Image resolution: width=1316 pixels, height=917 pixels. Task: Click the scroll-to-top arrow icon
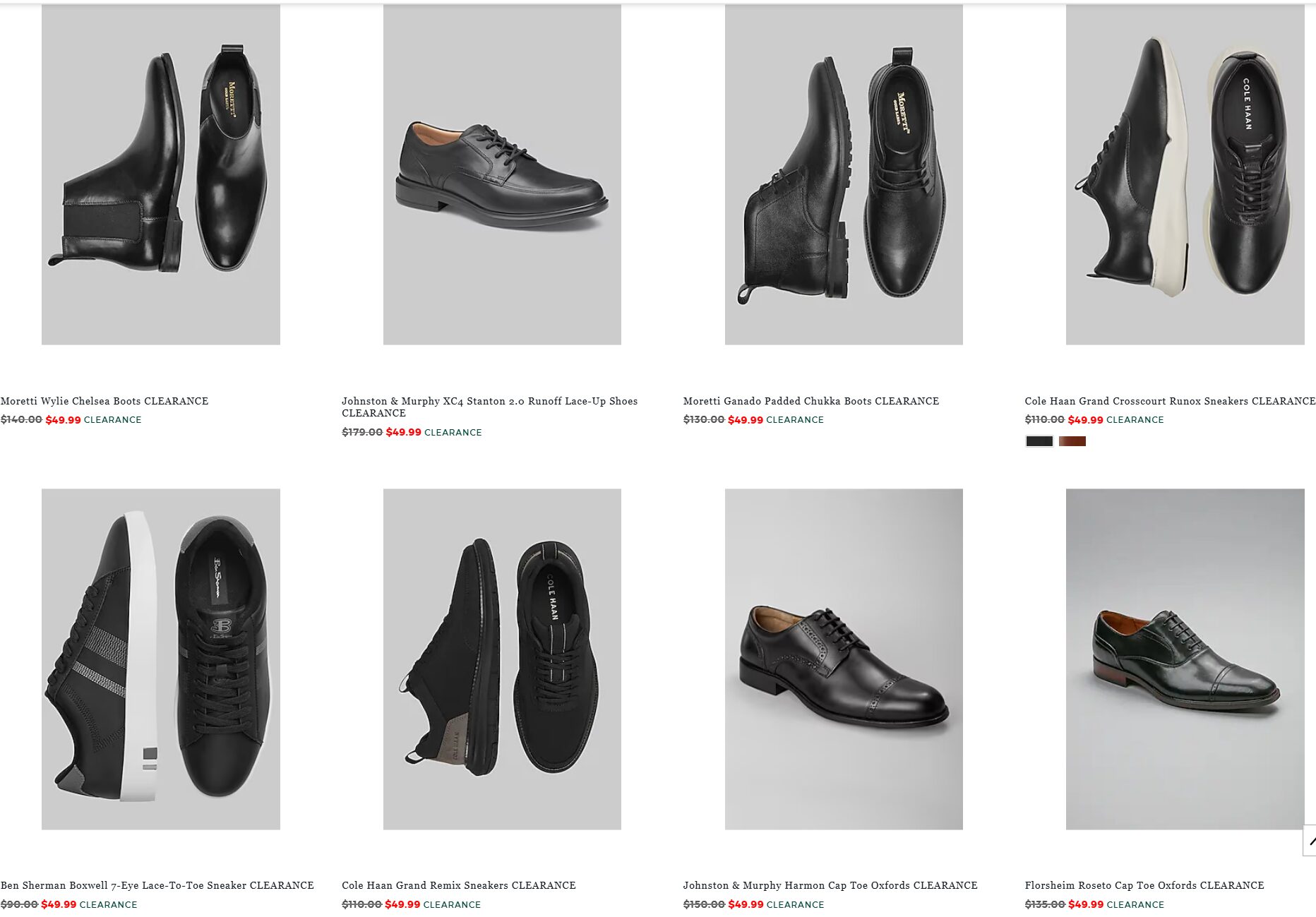click(1310, 841)
